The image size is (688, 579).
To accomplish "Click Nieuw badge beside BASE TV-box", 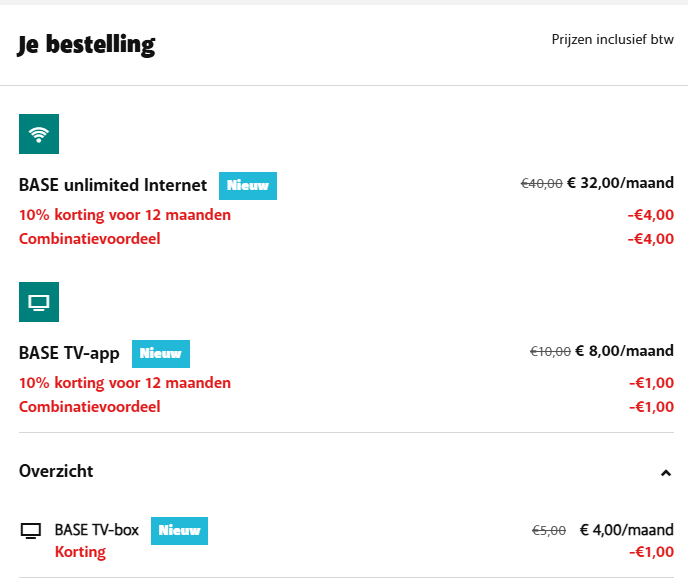I will 179,530.
